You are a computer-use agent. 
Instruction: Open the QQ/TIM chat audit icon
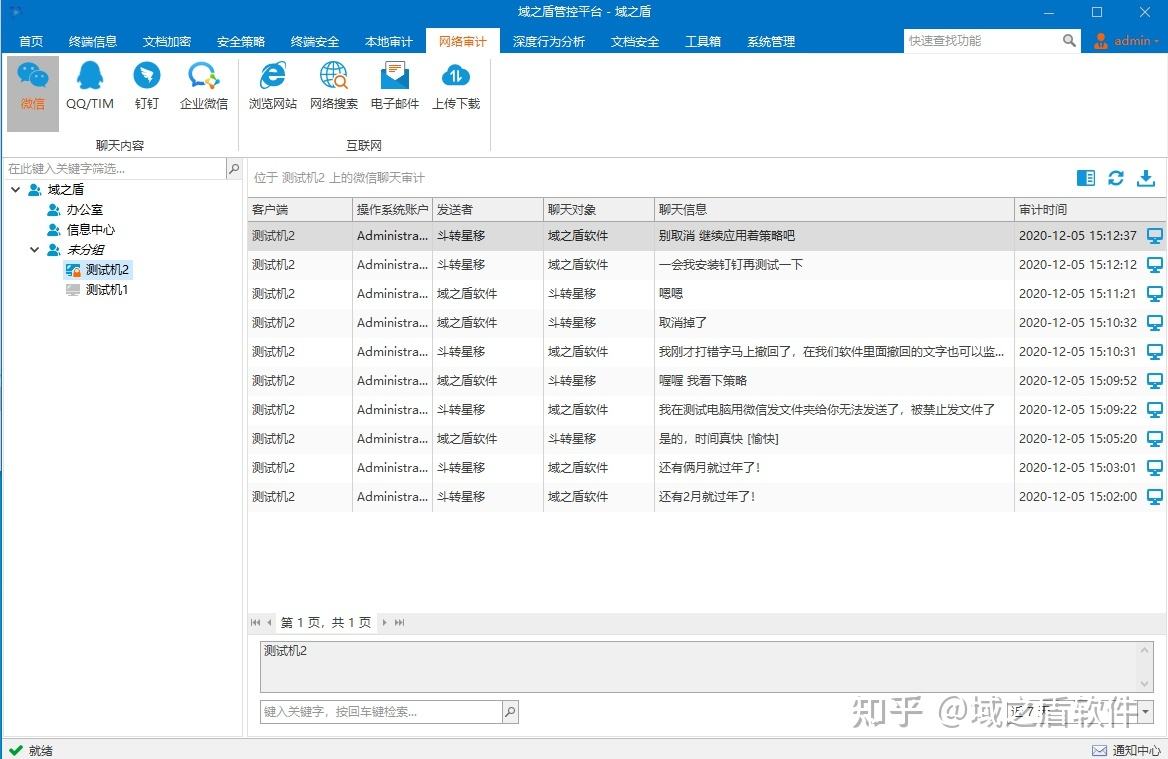click(89, 87)
